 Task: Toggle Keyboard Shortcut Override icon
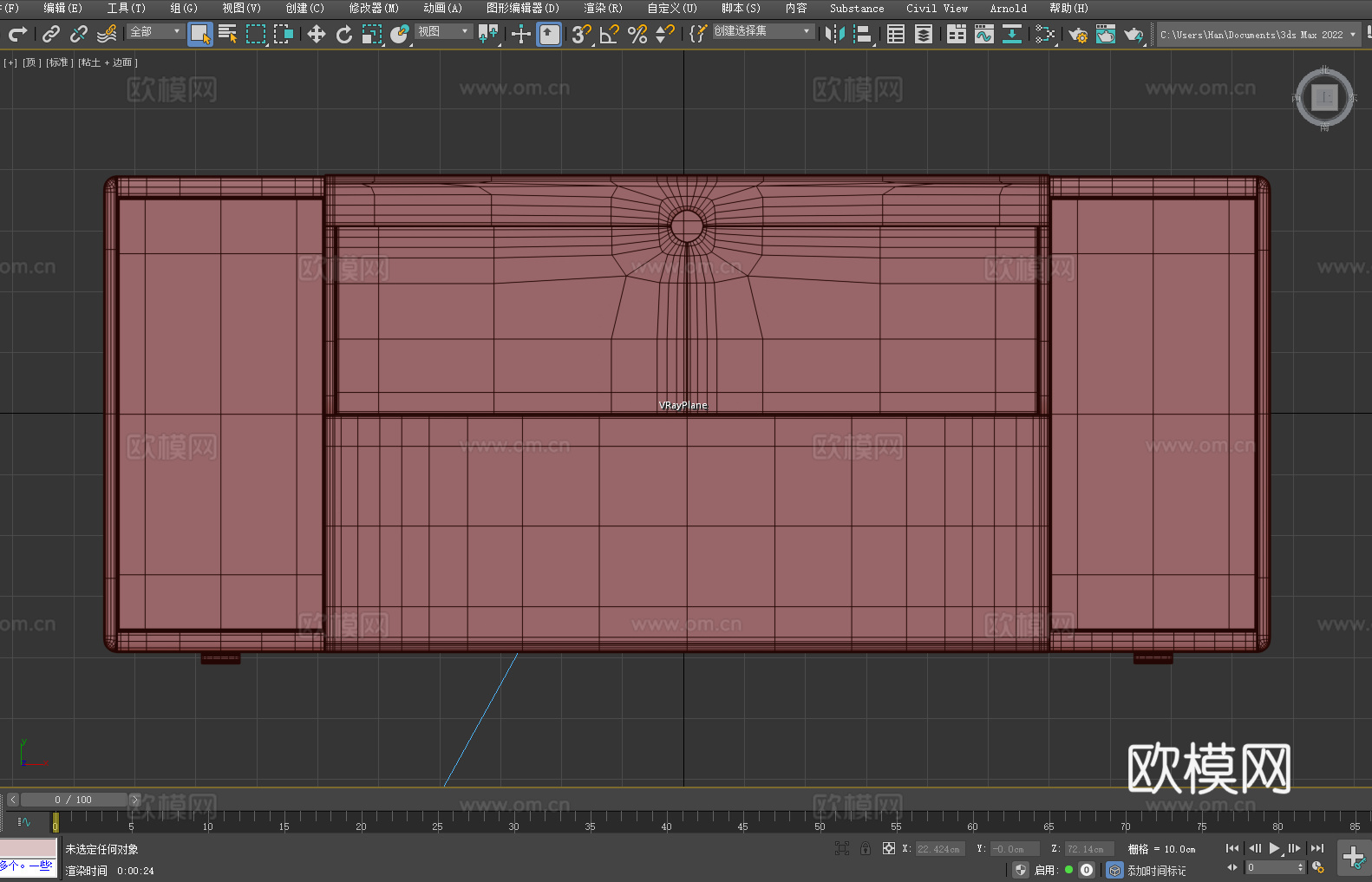tap(549, 34)
